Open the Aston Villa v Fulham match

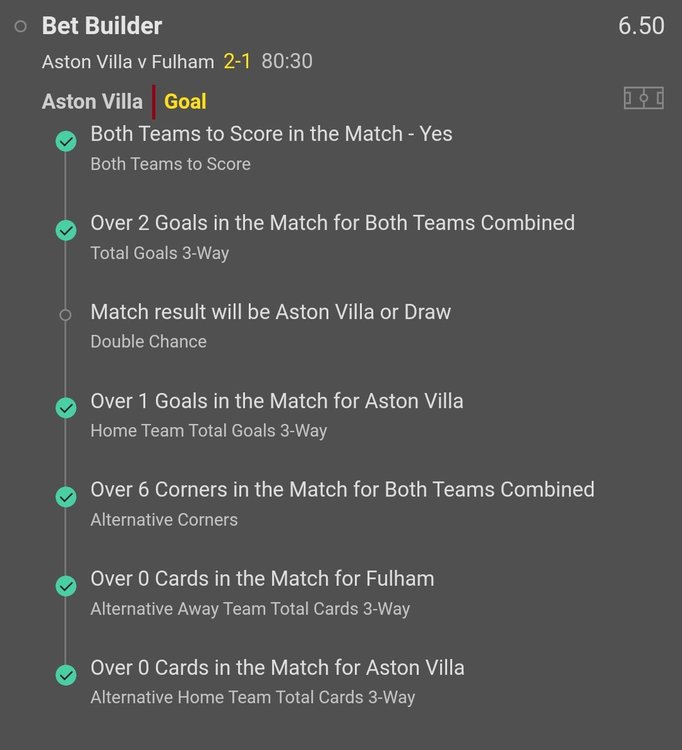(x=128, y=62)
